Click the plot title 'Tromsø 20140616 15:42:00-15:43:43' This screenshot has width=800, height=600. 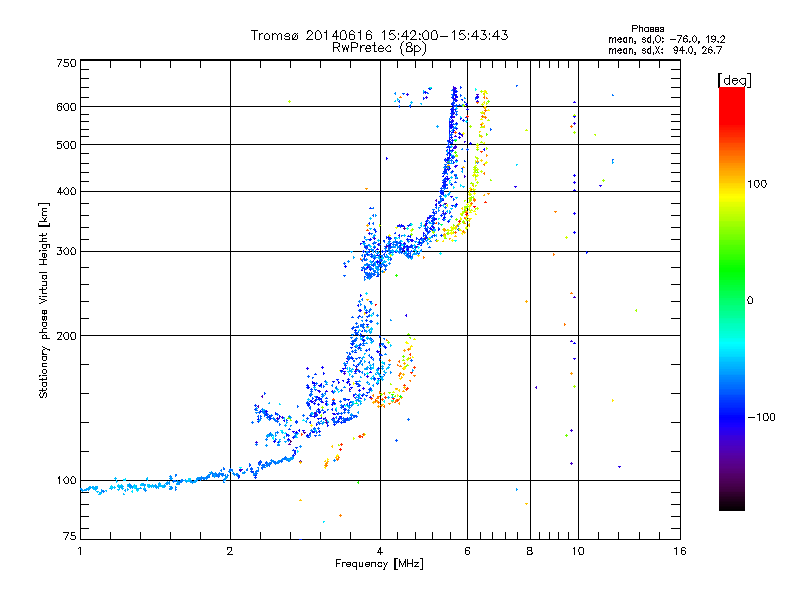[x=379, y=35]
